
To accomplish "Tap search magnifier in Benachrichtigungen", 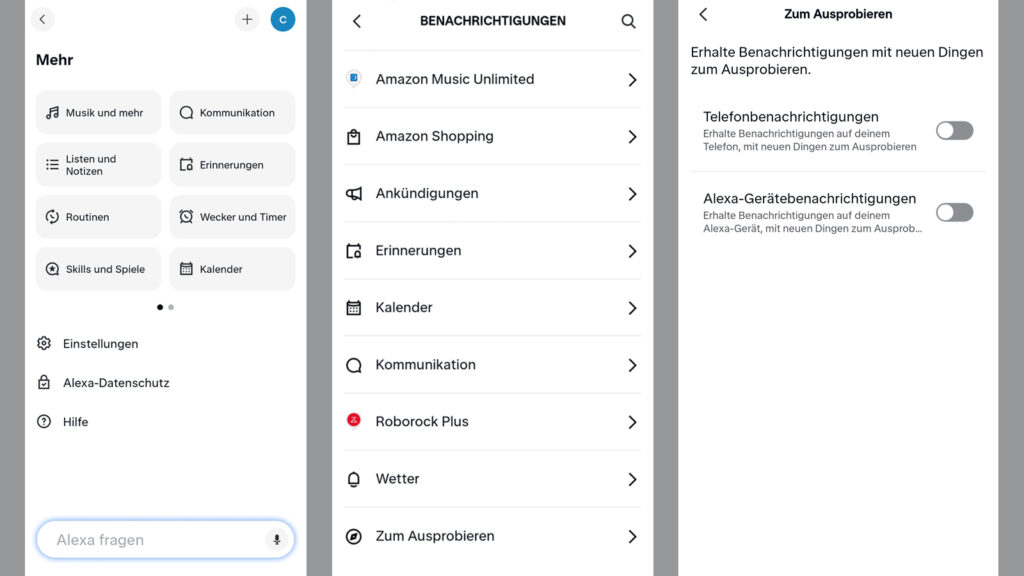I will (628, 21).
